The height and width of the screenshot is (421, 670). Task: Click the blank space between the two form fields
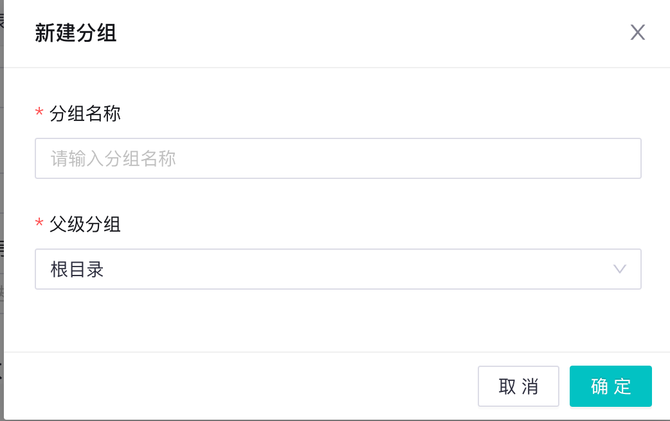pos(337,196)
